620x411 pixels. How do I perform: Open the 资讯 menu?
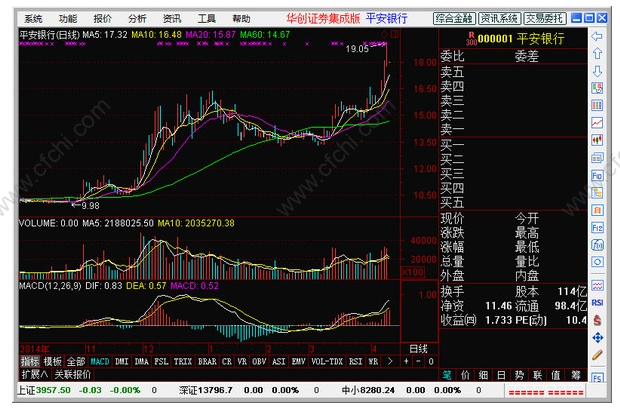[x=172, y=19]
